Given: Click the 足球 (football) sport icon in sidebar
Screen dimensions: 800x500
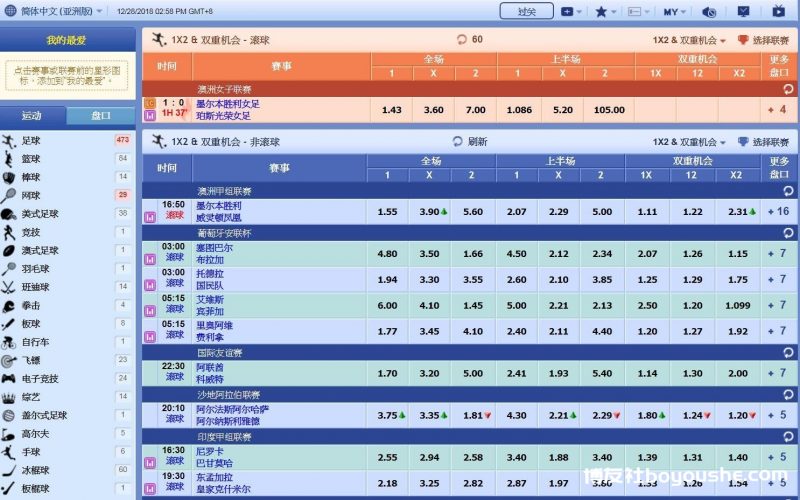Looking at the screenshot, I should pos(9,141).
